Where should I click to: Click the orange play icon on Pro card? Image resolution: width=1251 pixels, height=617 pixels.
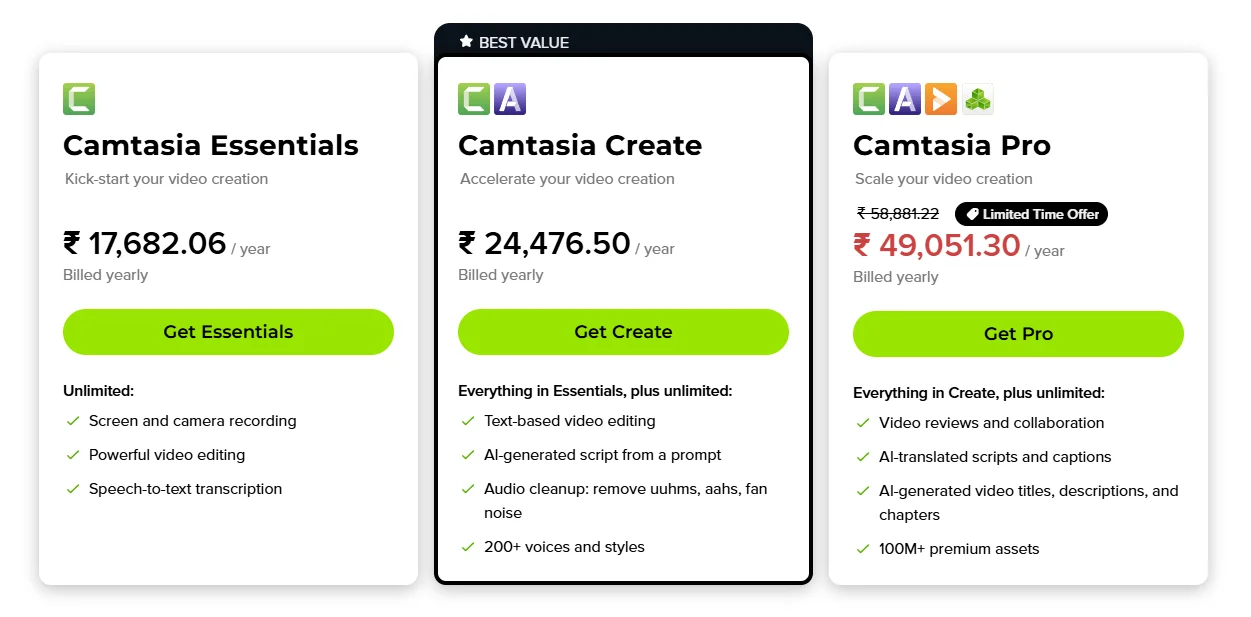[941, 99]
